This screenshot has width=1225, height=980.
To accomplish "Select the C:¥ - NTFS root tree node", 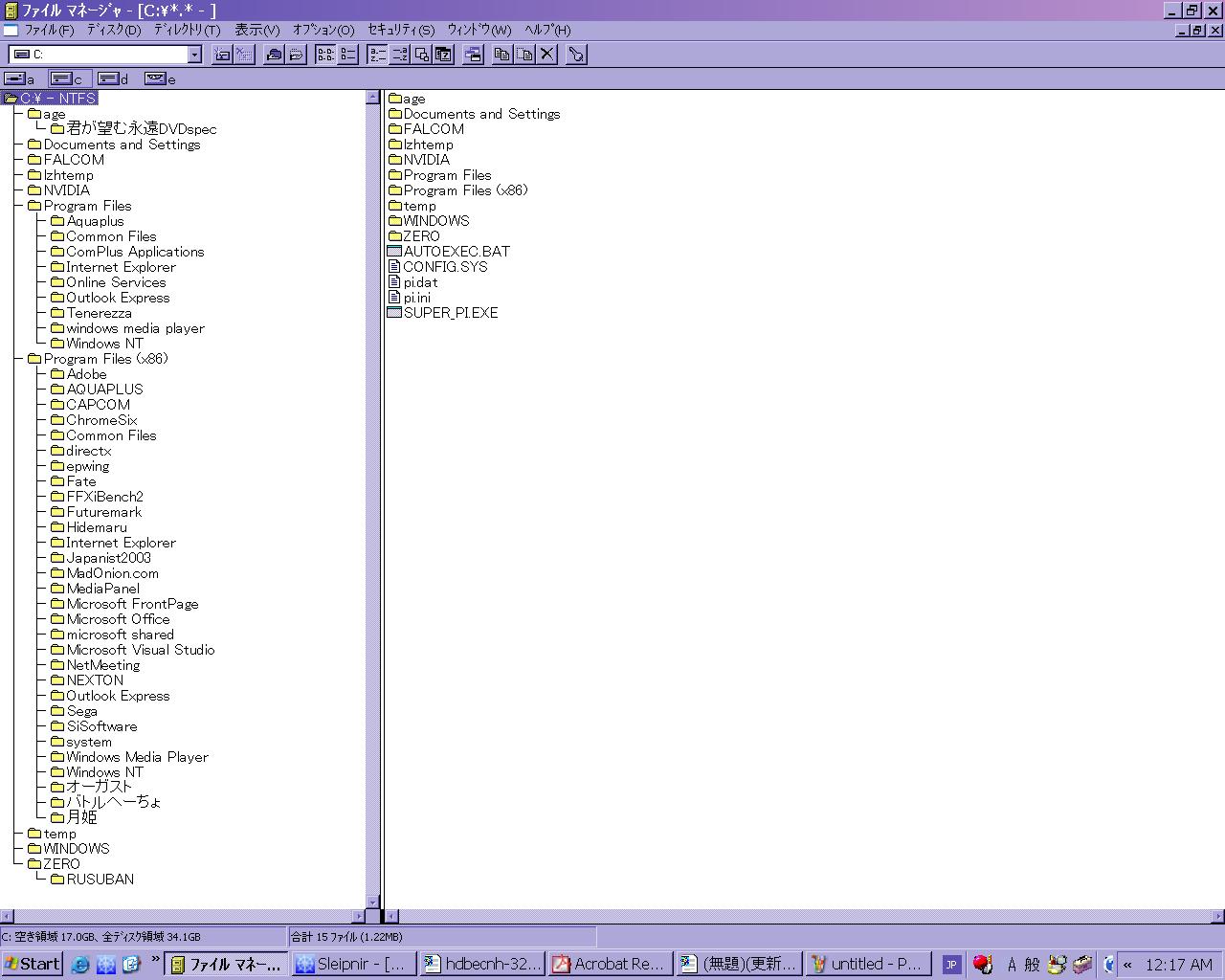I will pyautogui.click(x=51, y=98).
